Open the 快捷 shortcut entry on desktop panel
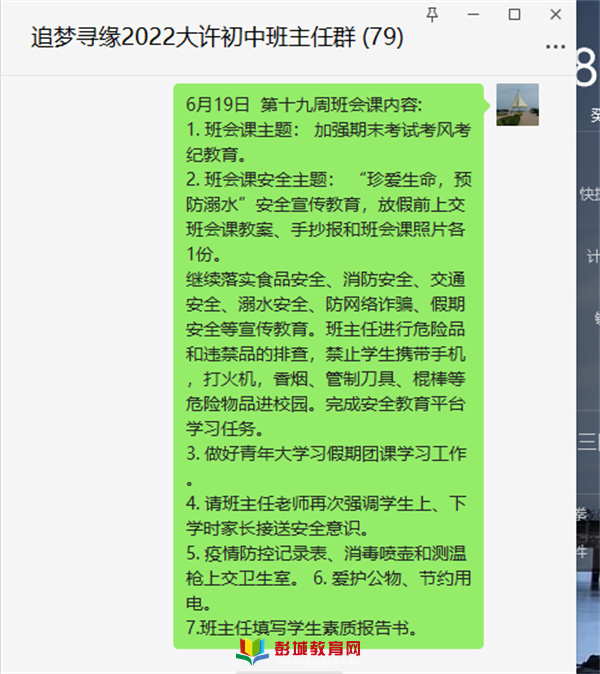Viewport: 600px width, 674px height. (x=590, y=194)
